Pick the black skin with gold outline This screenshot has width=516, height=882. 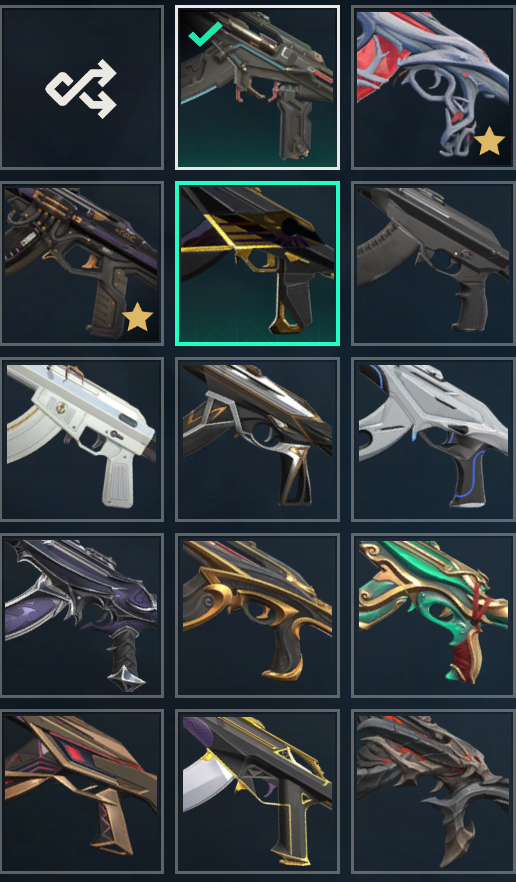click(x=258, y=791)
